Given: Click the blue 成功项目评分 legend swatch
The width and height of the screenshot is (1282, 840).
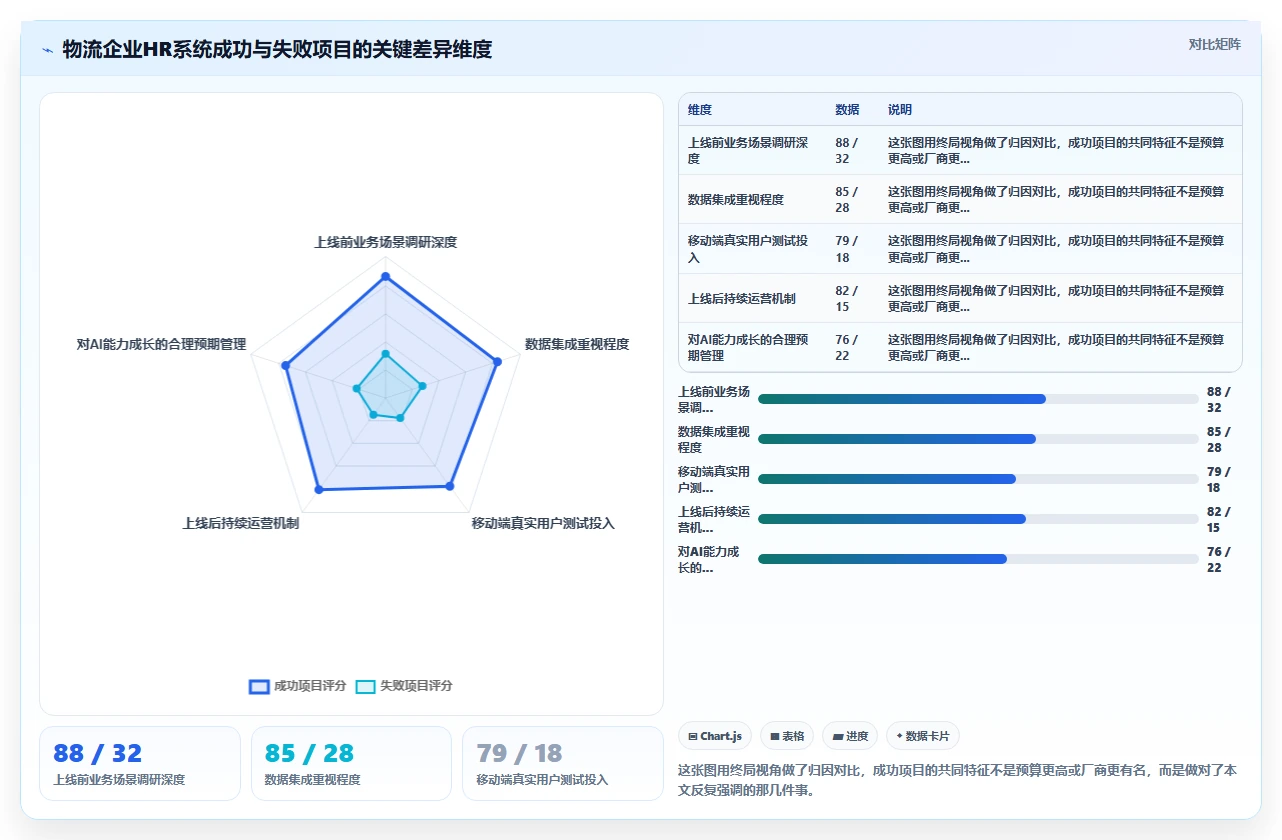Looking at the screenshot, I should (x=259, y=686).
